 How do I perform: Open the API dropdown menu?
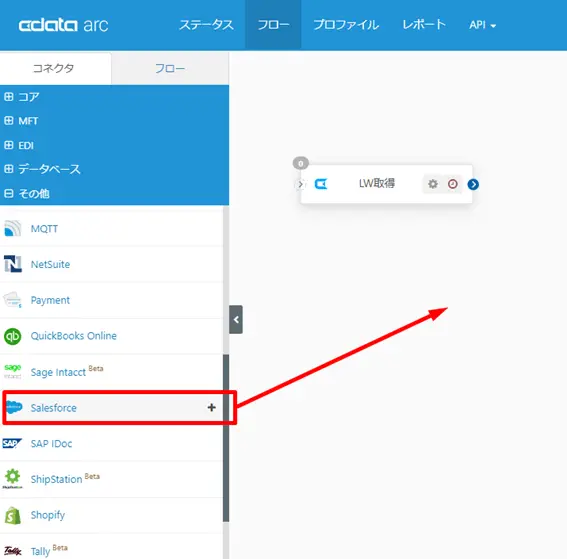click(x=482, y=25)
